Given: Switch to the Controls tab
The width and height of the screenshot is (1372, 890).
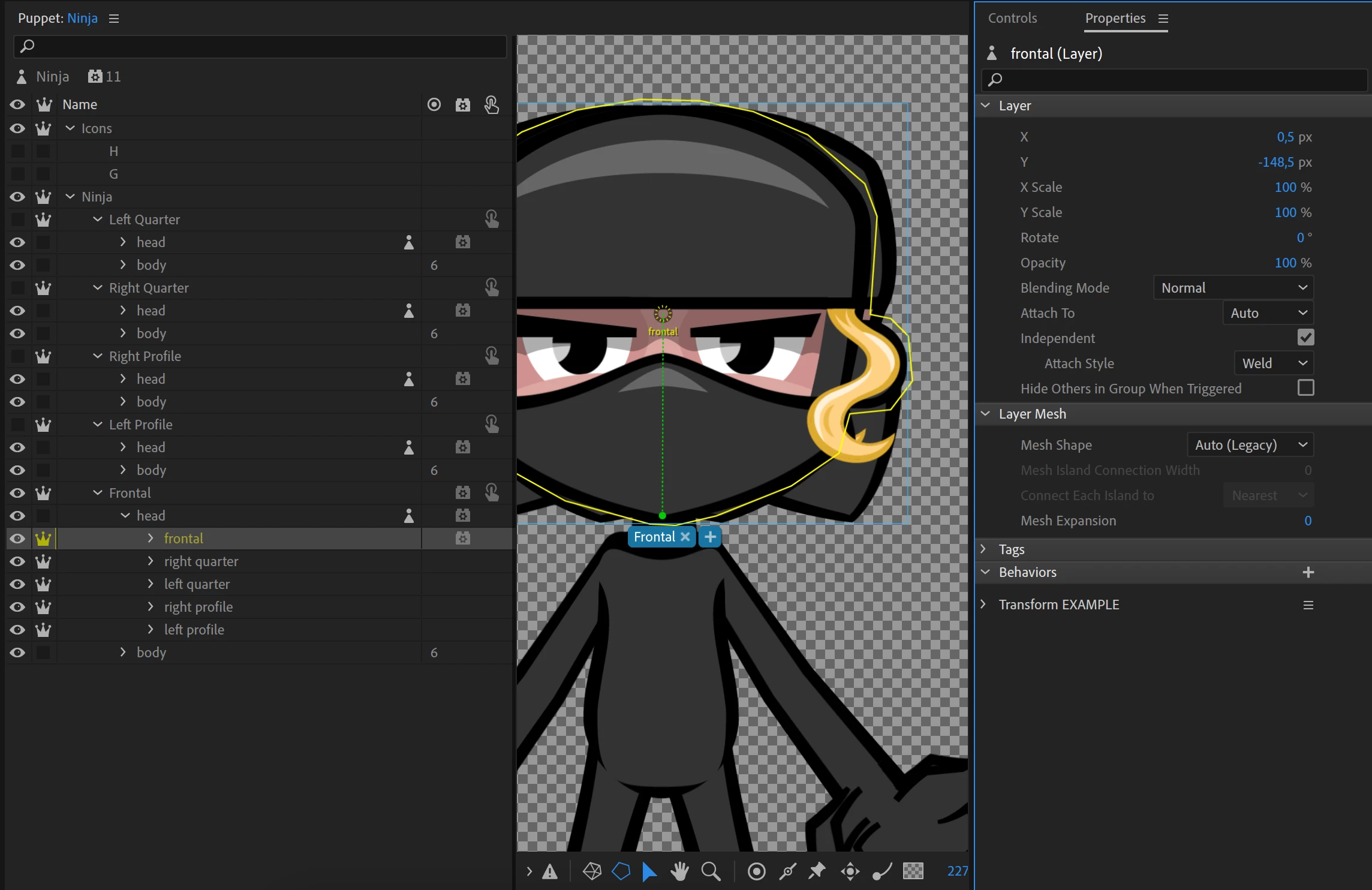Looking at the screenshot, I should click(1012, 18).
